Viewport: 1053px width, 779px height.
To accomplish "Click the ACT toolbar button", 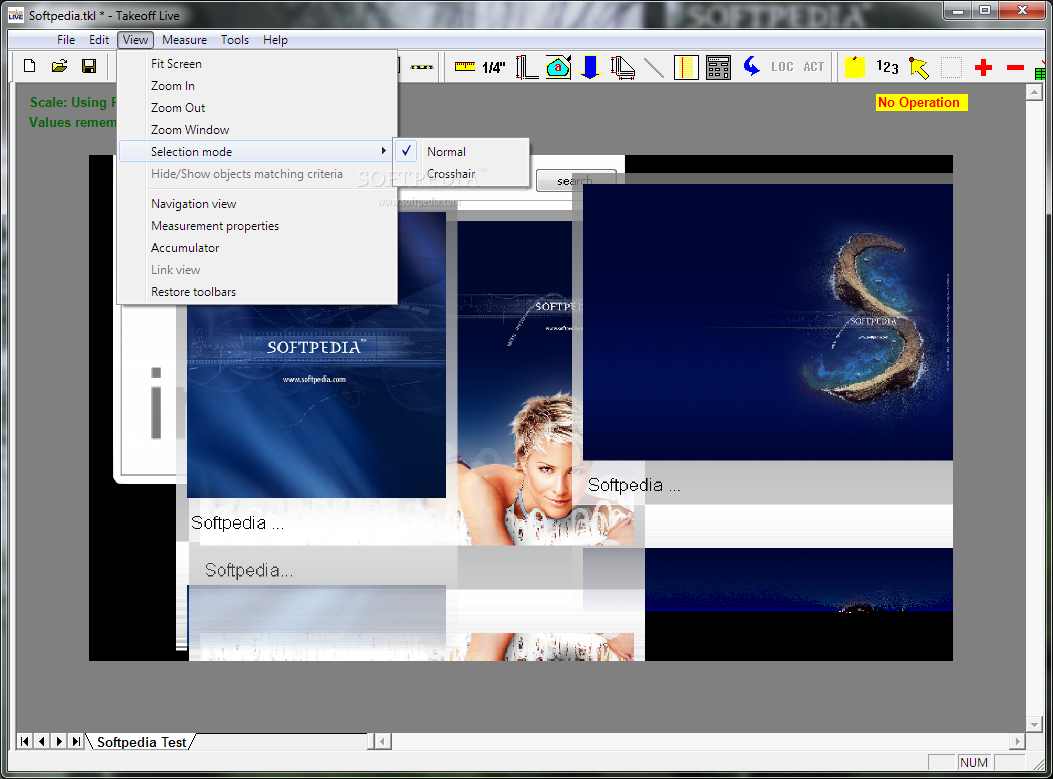I will click(813, 66).
